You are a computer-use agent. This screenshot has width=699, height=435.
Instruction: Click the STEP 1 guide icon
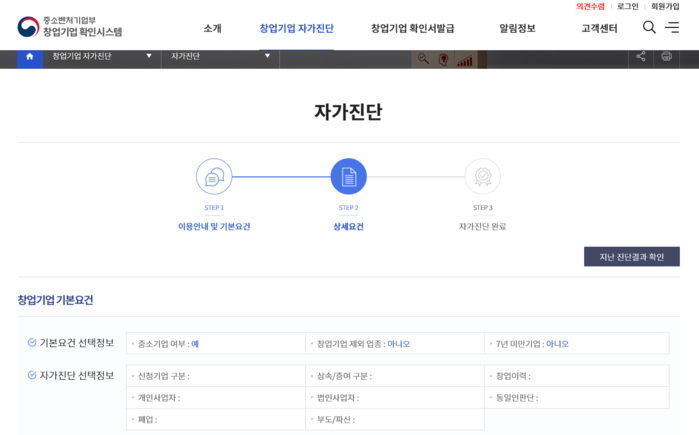214,177
